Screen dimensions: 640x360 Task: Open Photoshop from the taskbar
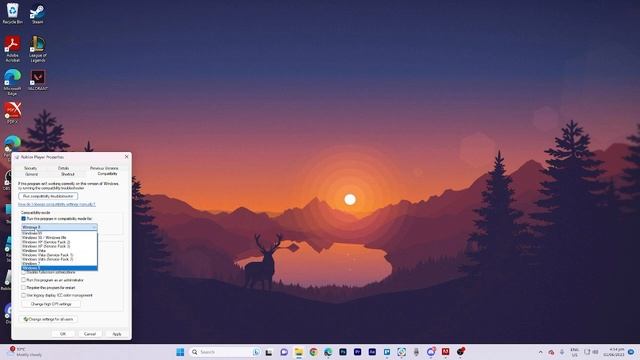pyautogui.click(x=343, y=352)
